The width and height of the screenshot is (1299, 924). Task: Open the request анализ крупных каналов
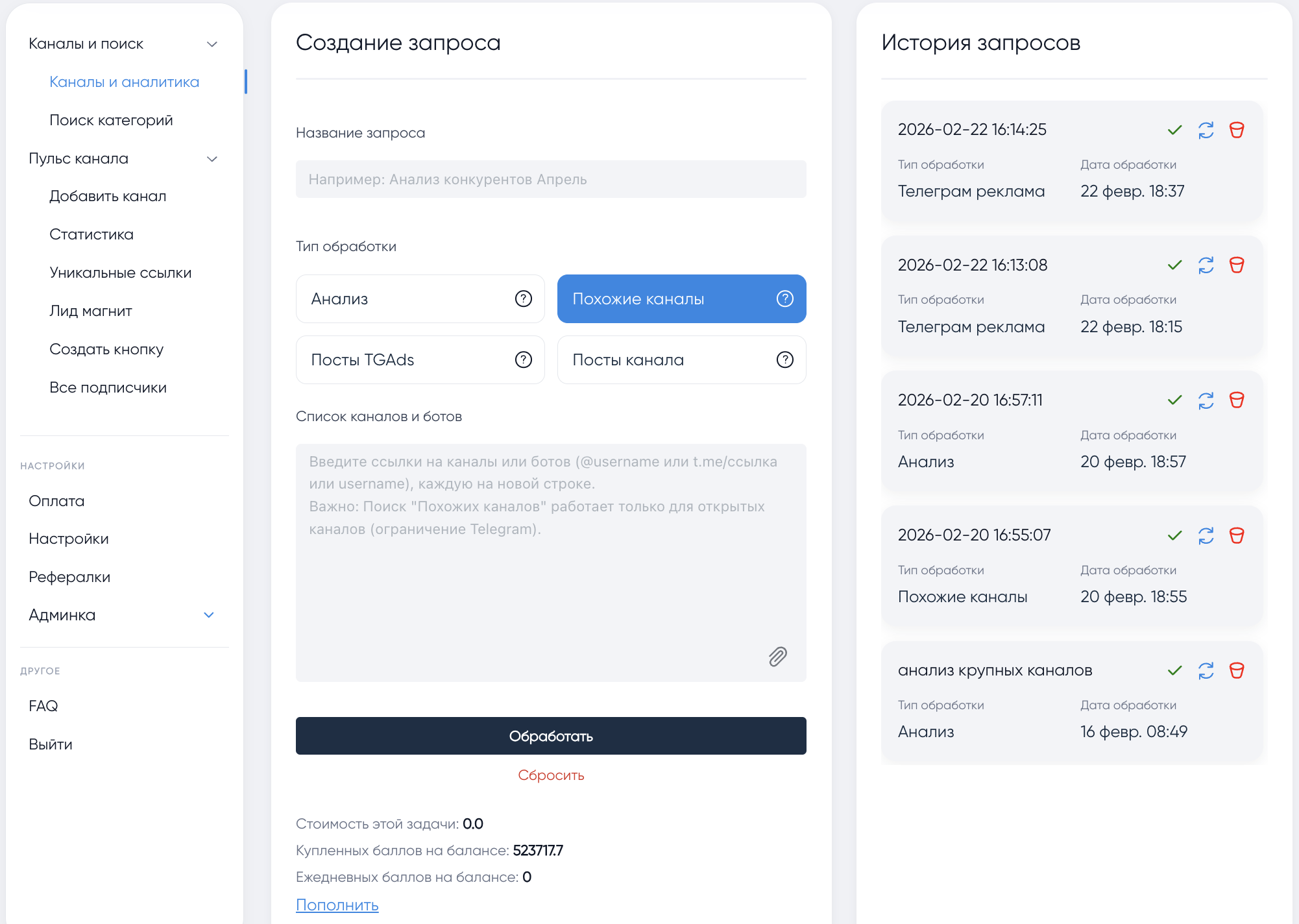995,670
